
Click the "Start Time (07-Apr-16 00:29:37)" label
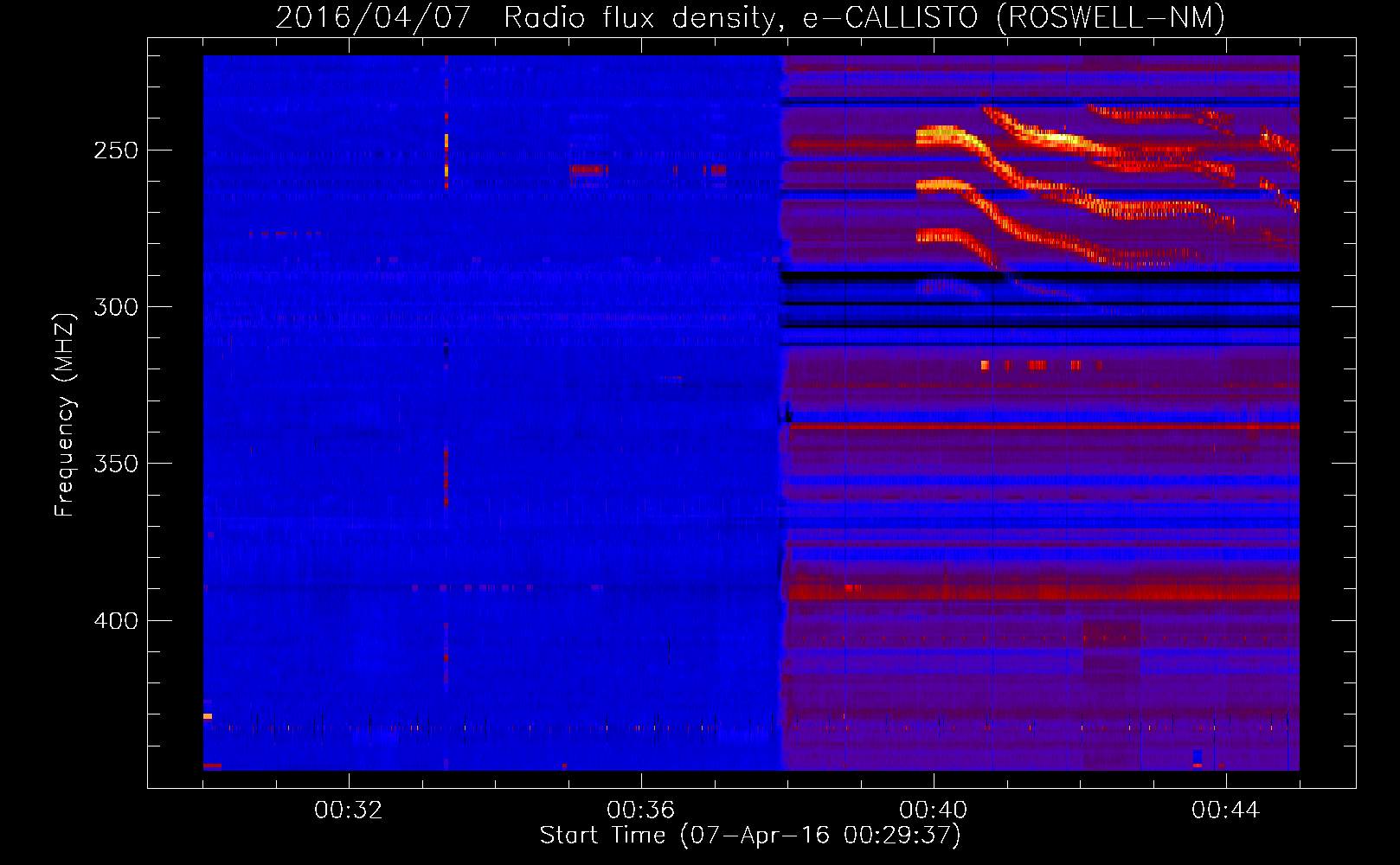click(x=750, y=836)
